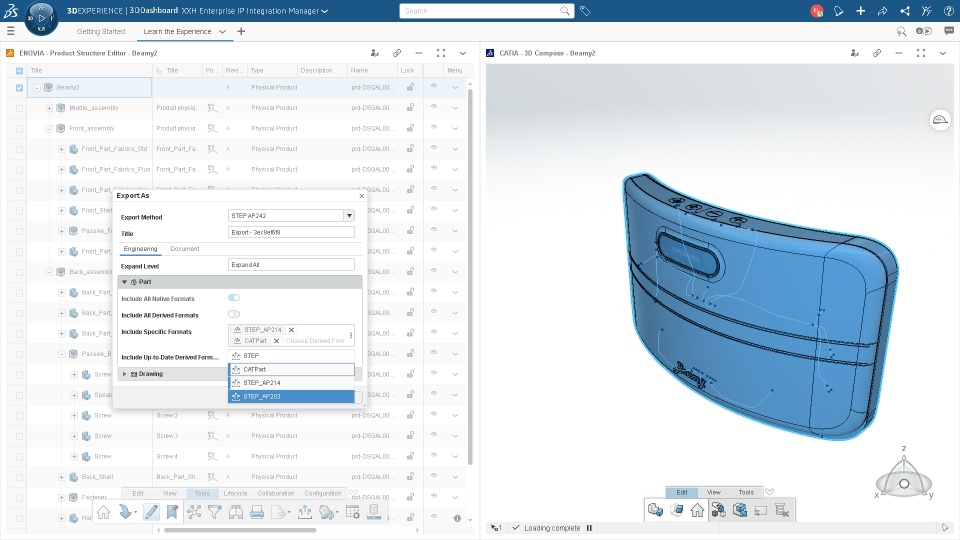Screen dimensions: 960x540
Task: Click the vertical scrollbar of the structure table
Action: click(470, 276)
